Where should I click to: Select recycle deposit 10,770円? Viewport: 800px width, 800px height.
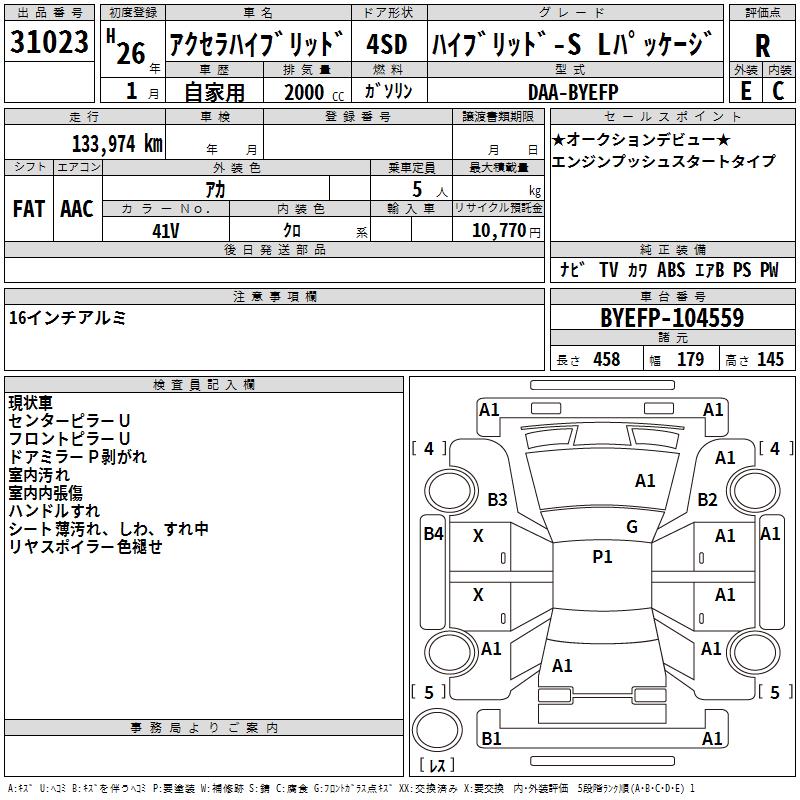506,231
